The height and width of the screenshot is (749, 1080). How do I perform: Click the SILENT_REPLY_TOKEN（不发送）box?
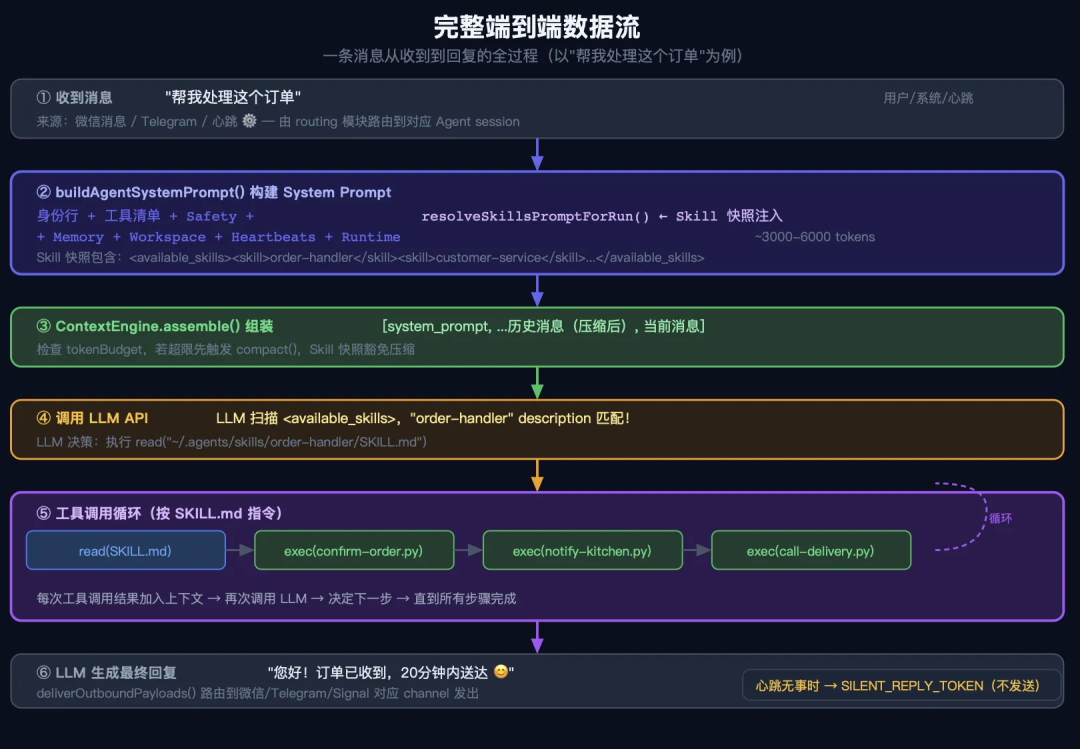pos(901,686)
